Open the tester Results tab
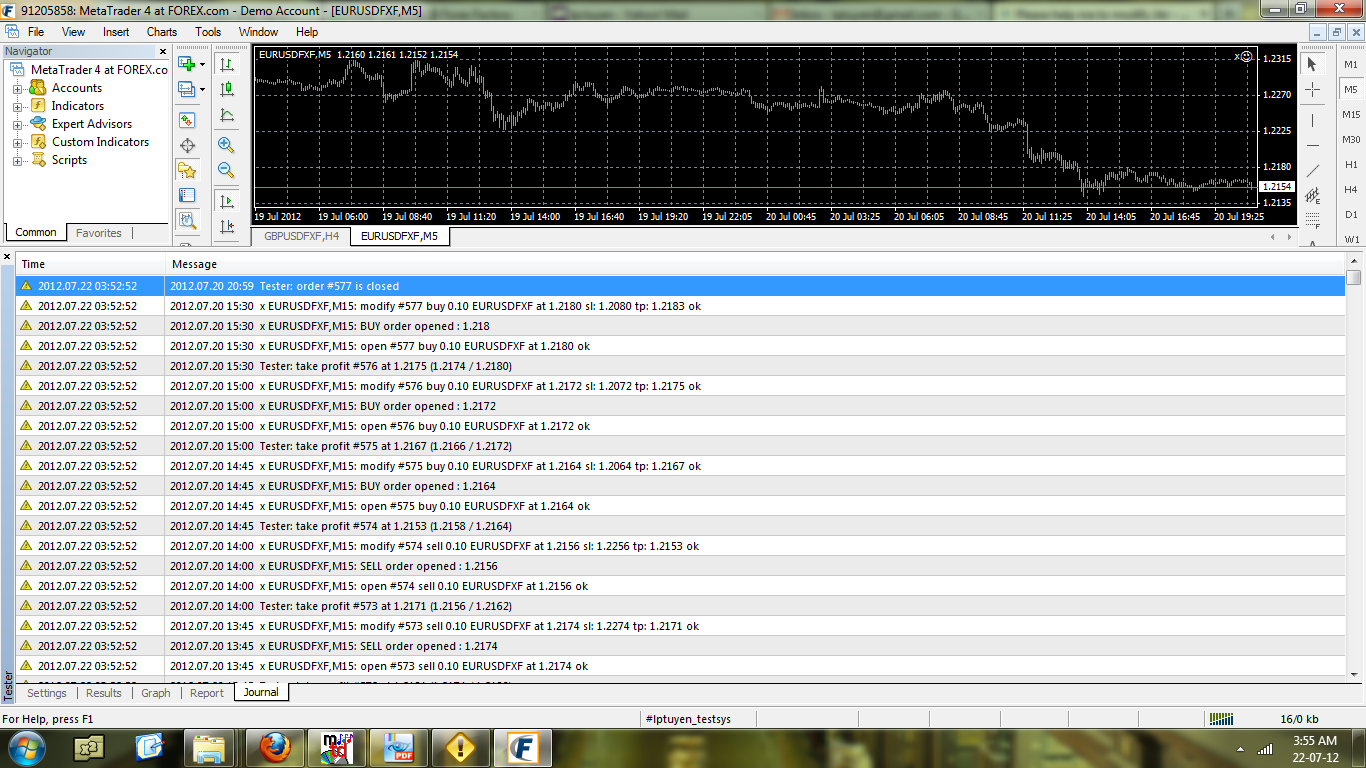The height and width of the screenshot is (768, 1366). point(103,693)
